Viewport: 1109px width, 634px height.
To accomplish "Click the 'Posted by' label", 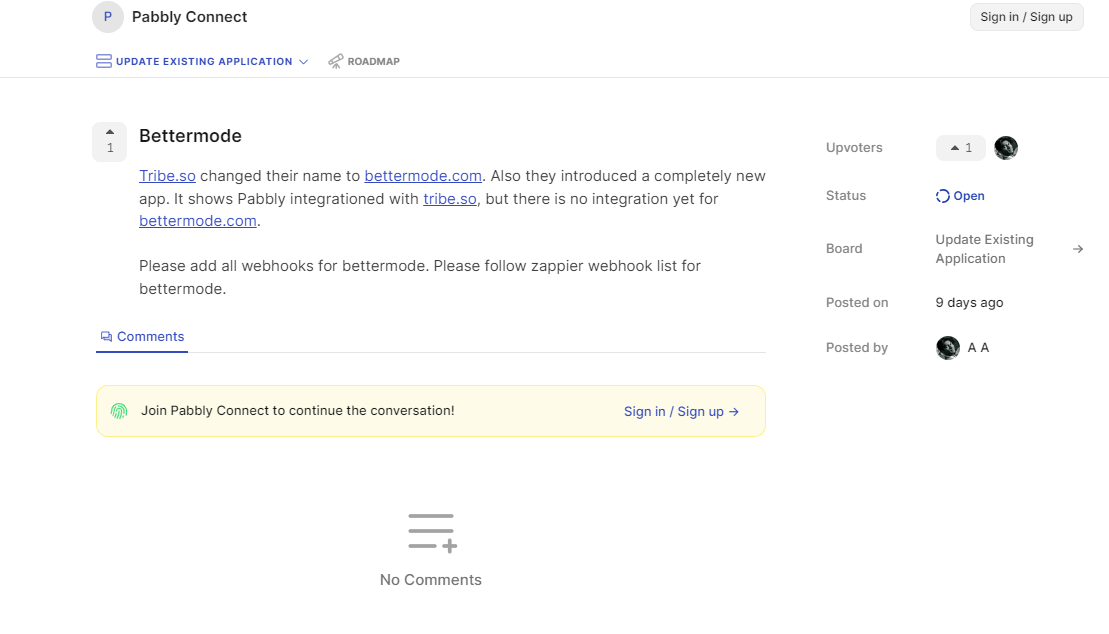I will click(857, 347).
